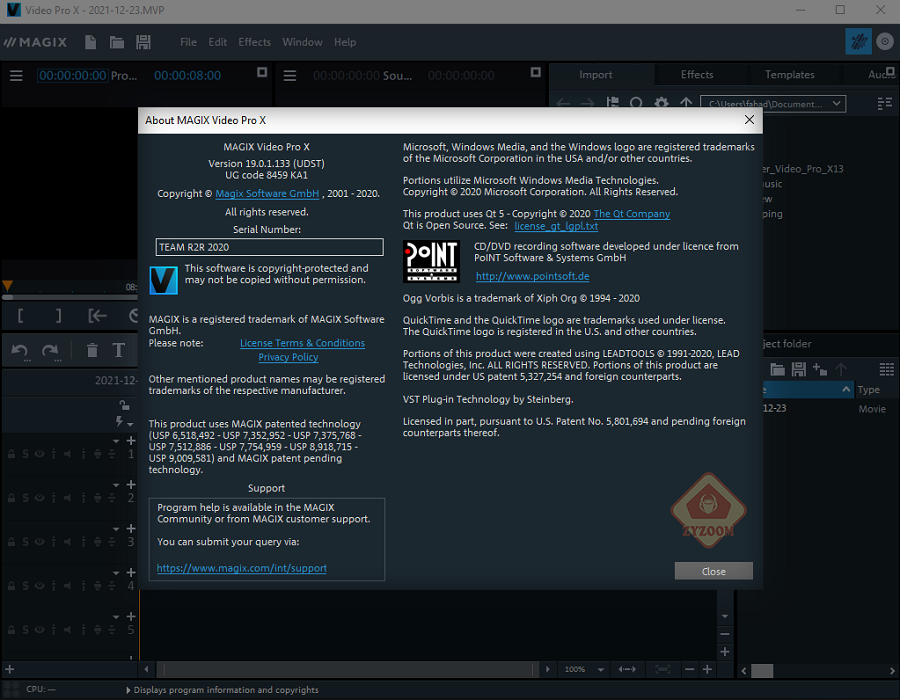
Task: Toggle eye visibility on track 2
Action: click(39, 498)
